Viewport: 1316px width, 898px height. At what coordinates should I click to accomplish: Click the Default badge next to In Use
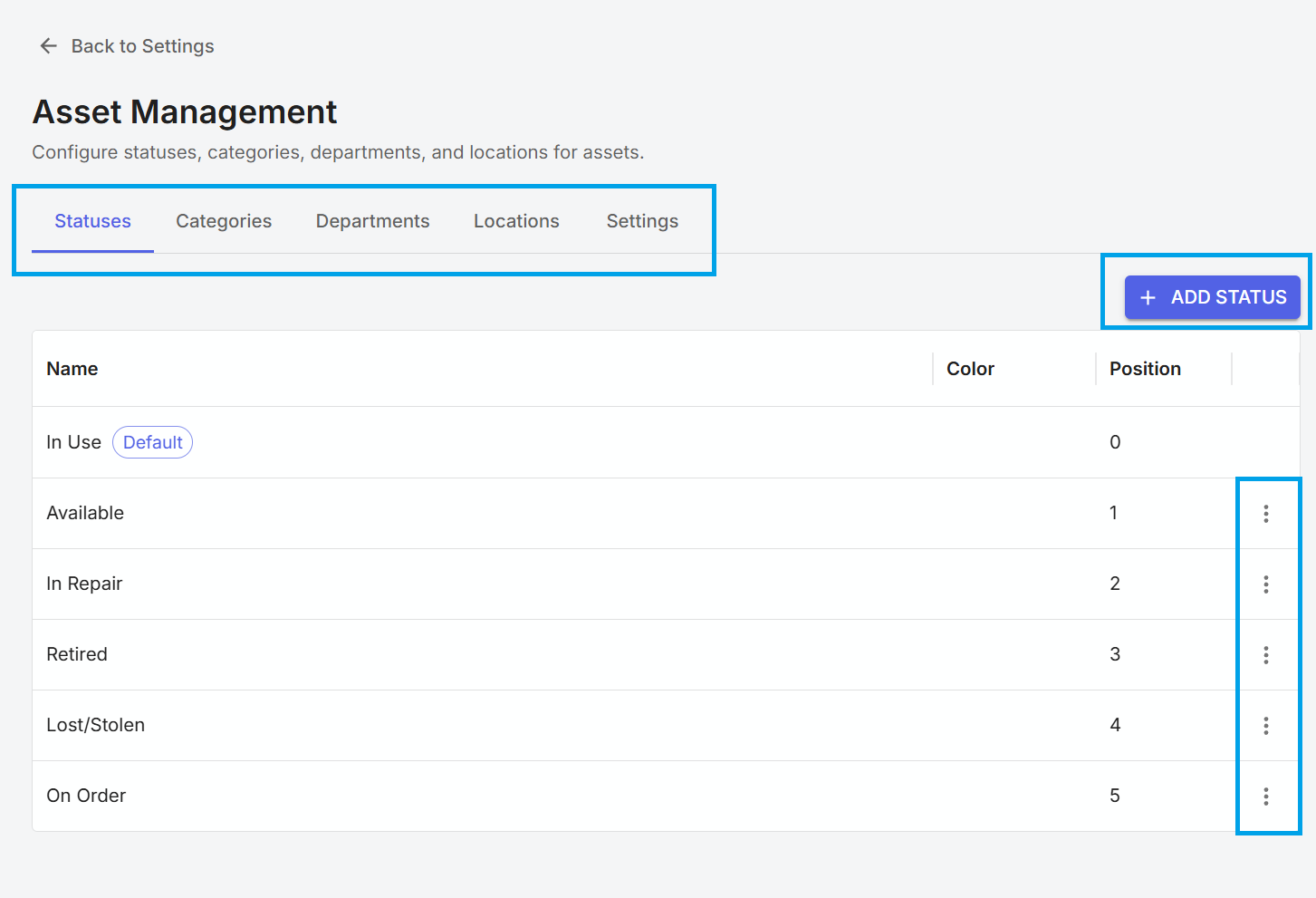click(152, 442)
